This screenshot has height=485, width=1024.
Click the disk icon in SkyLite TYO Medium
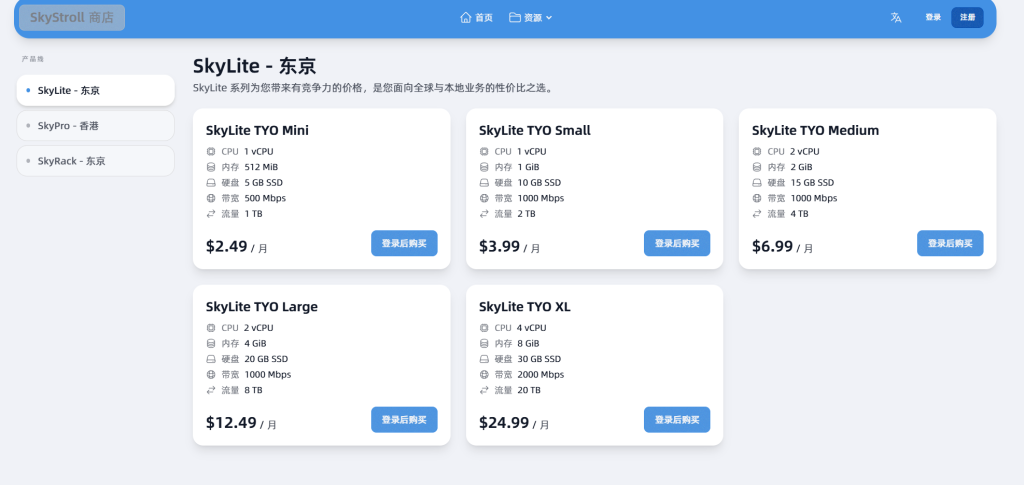click(x=757, y=183)
